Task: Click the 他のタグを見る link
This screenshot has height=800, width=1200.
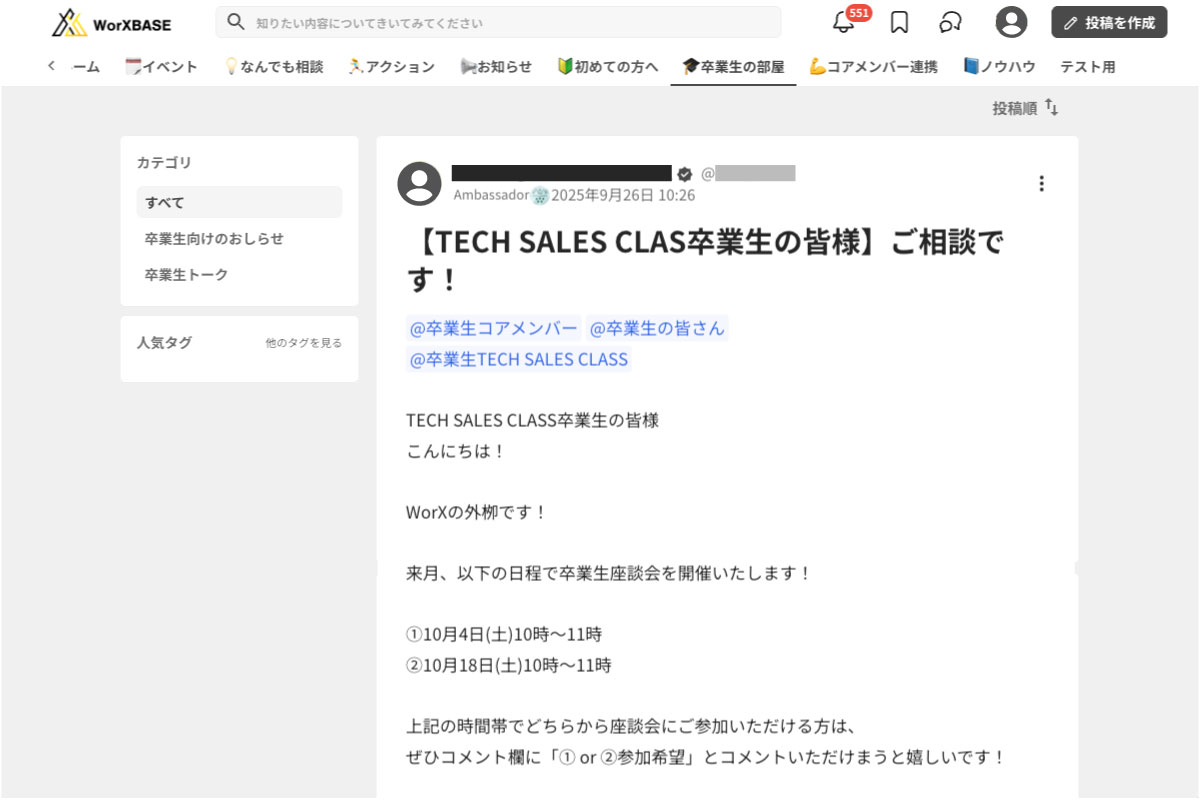Action: coord(303,343)
